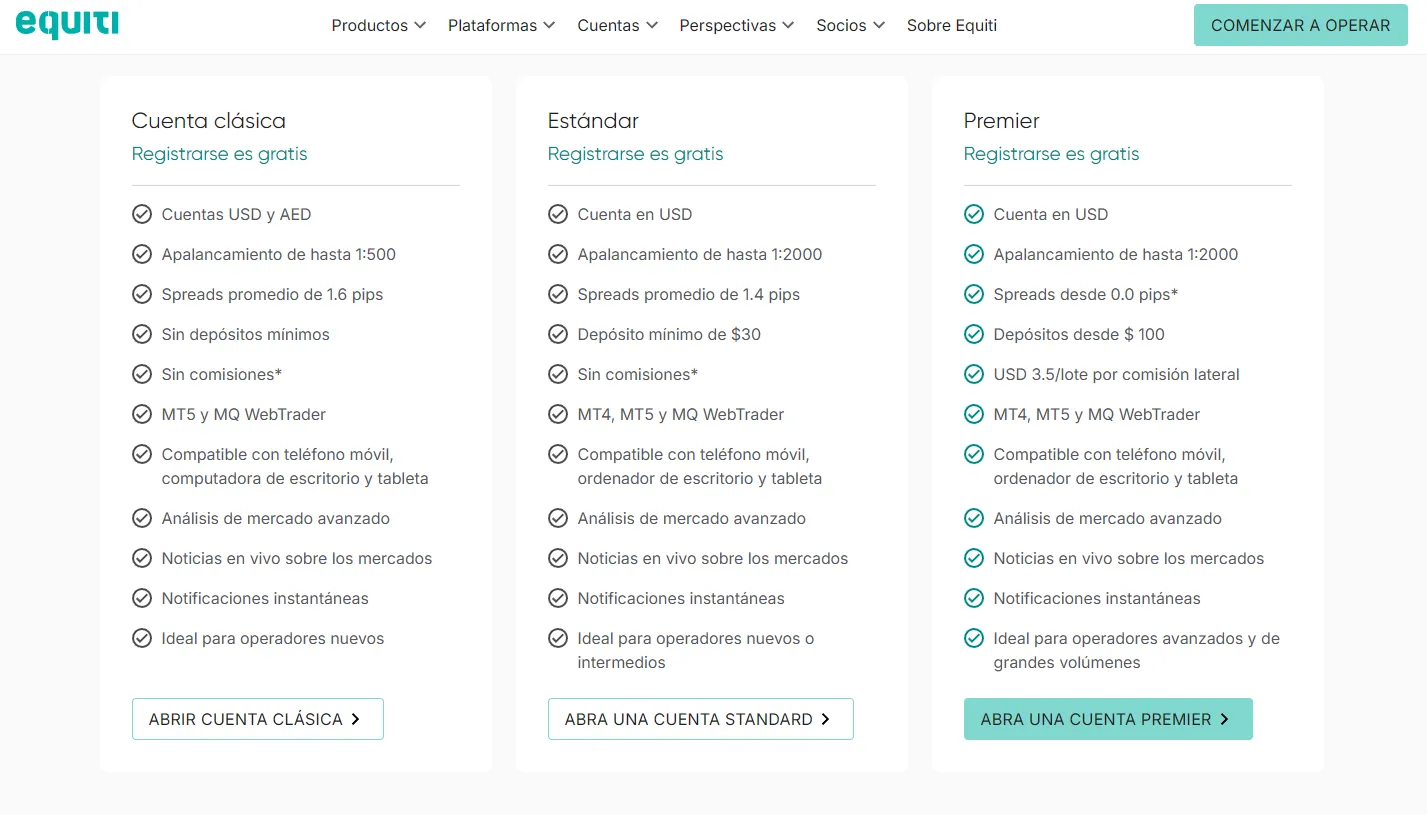The height and width of the screenshot is (815, 1427).
Task: Click checkmark icon beside Spreads desde 0.0 pips*
Action: [974, 294]
